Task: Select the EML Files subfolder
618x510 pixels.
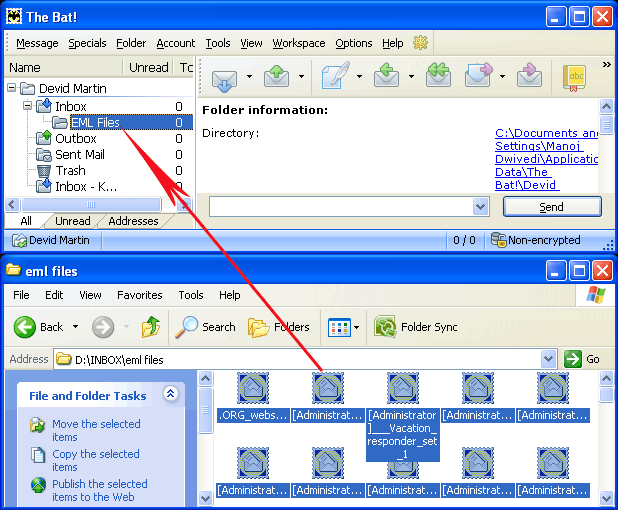Action: (x=95, y=123)
